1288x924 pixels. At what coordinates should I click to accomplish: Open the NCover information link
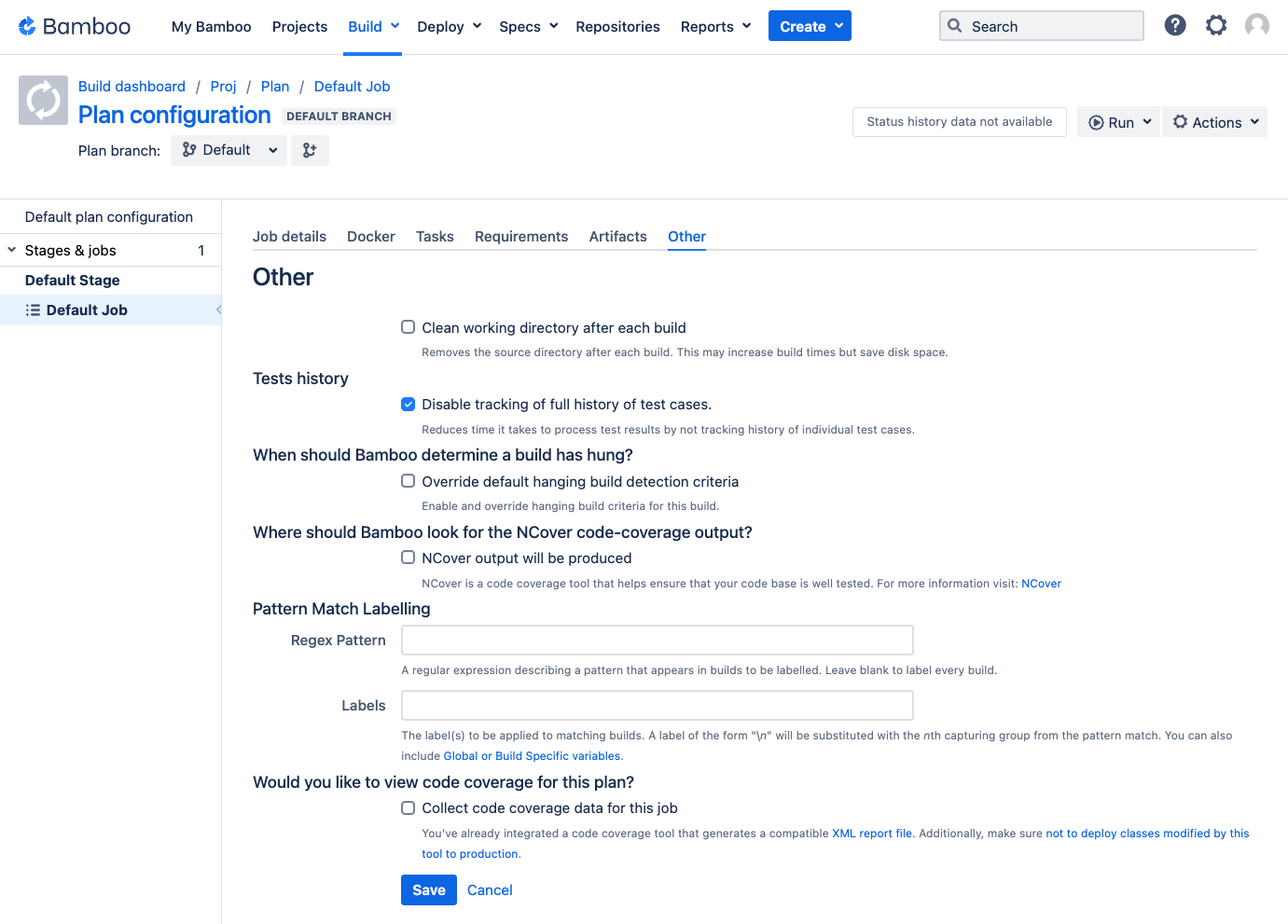1041,584
